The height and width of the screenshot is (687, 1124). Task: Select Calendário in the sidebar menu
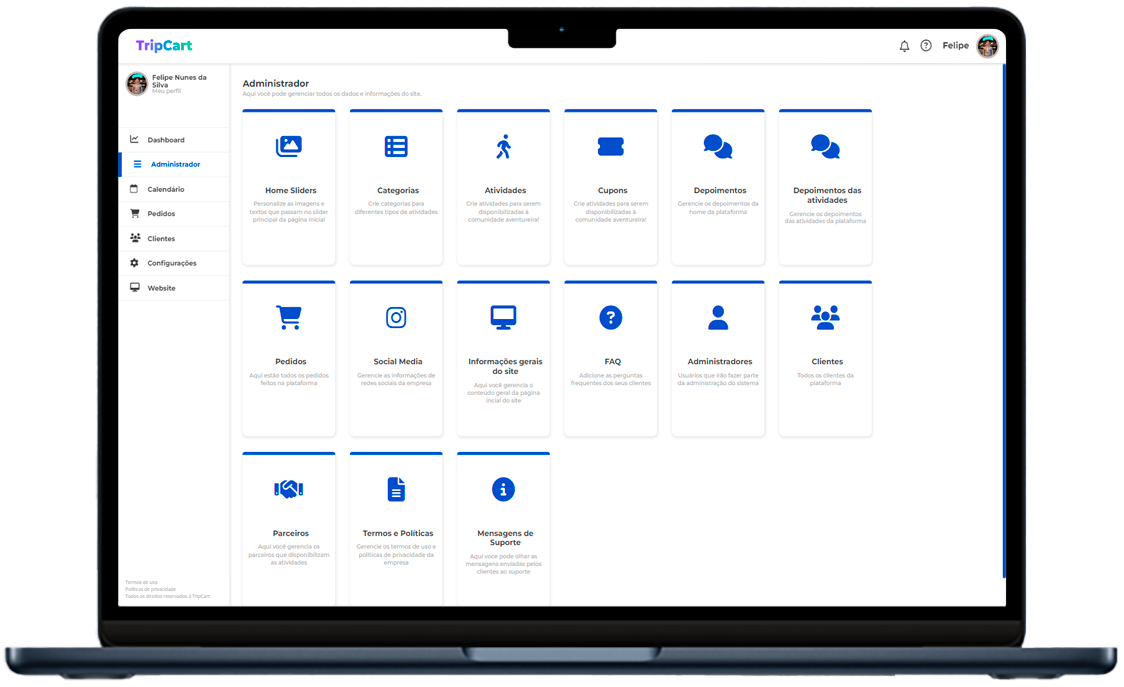point(166,189)
